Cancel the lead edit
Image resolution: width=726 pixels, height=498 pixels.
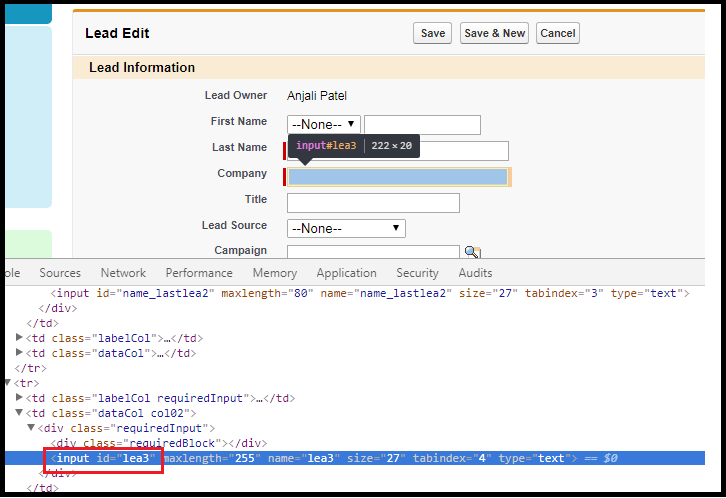click(557, 33)
